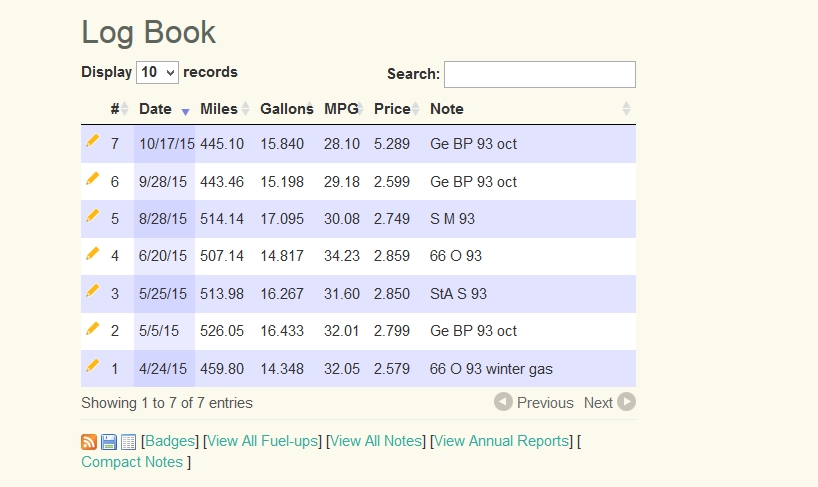Click gallons value 14.817
Viewport: 818px width, 487px height.
[x=282, y=256]
